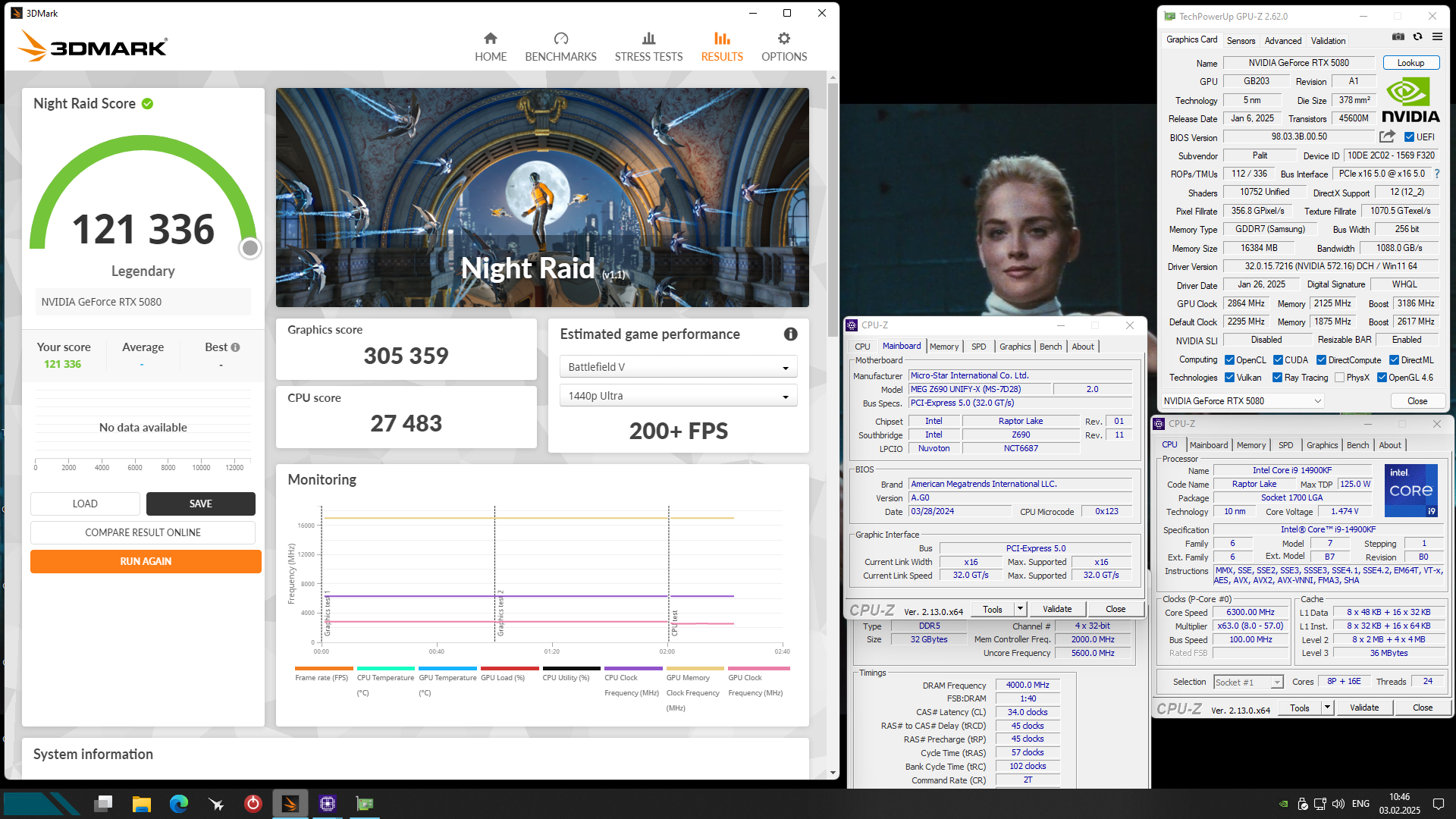Open GPU selector dropdown in GPU-Z
Viewport: 1456px width, 819px height.
click(x=1242, y=401)
